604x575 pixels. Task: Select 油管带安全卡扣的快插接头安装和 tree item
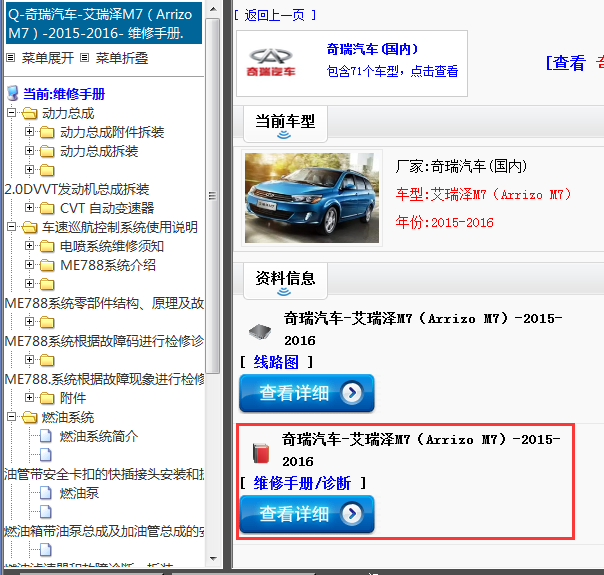click(x=104, y=474)
